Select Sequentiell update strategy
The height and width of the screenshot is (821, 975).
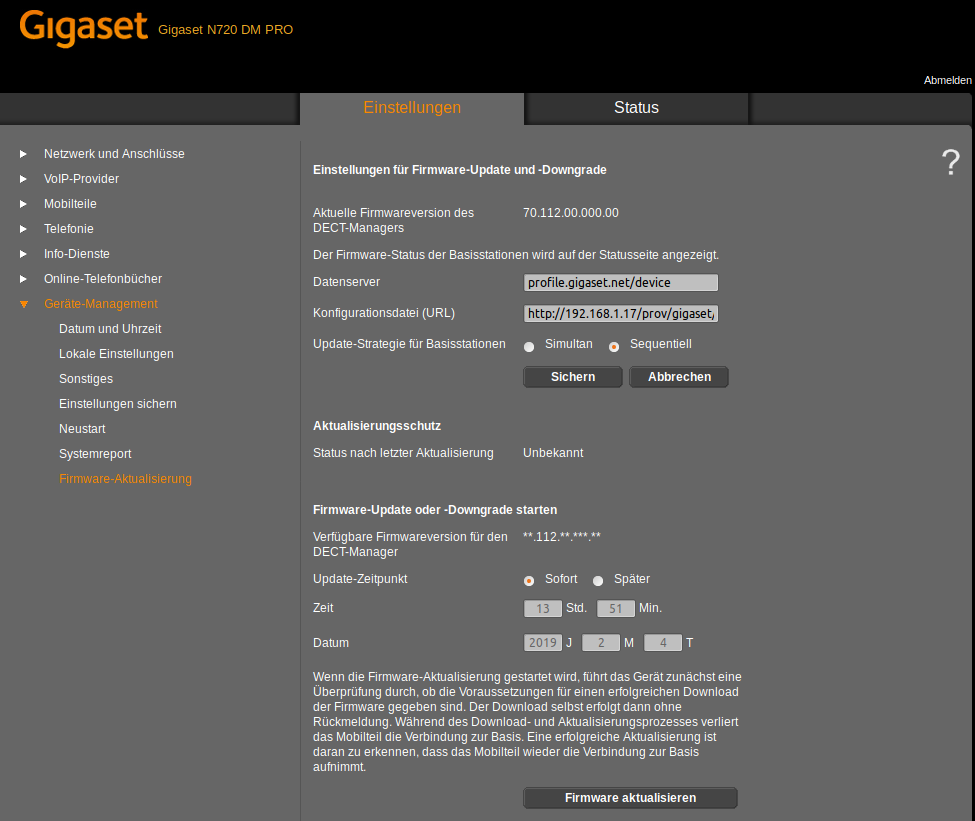[614, 346]
